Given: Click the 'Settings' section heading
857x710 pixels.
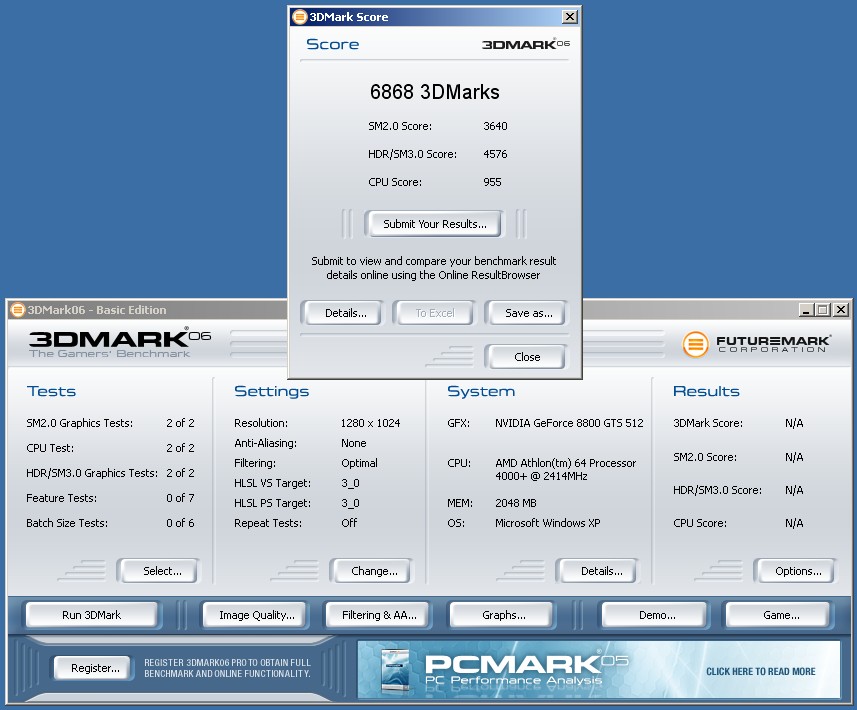Looking at the screenshot, I should click(272, 391).
